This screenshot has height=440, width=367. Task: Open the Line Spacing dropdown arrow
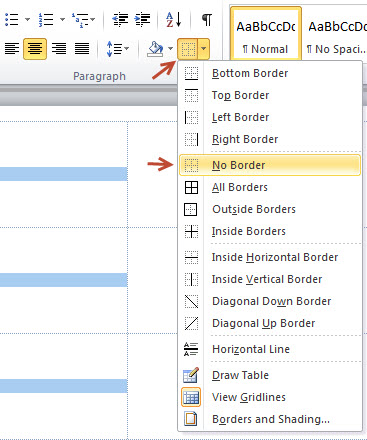(126, 49)
